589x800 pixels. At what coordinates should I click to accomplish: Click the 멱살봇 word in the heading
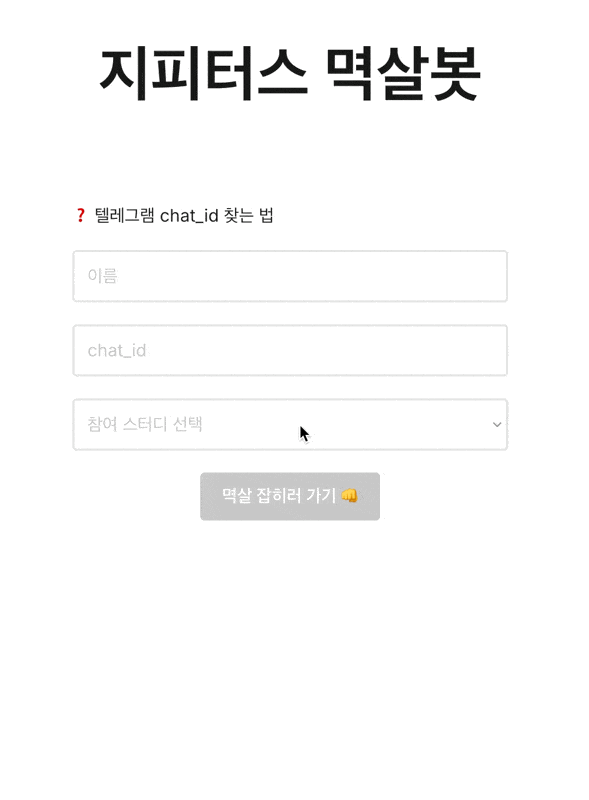pyautogui.click(x=403, y=74)
